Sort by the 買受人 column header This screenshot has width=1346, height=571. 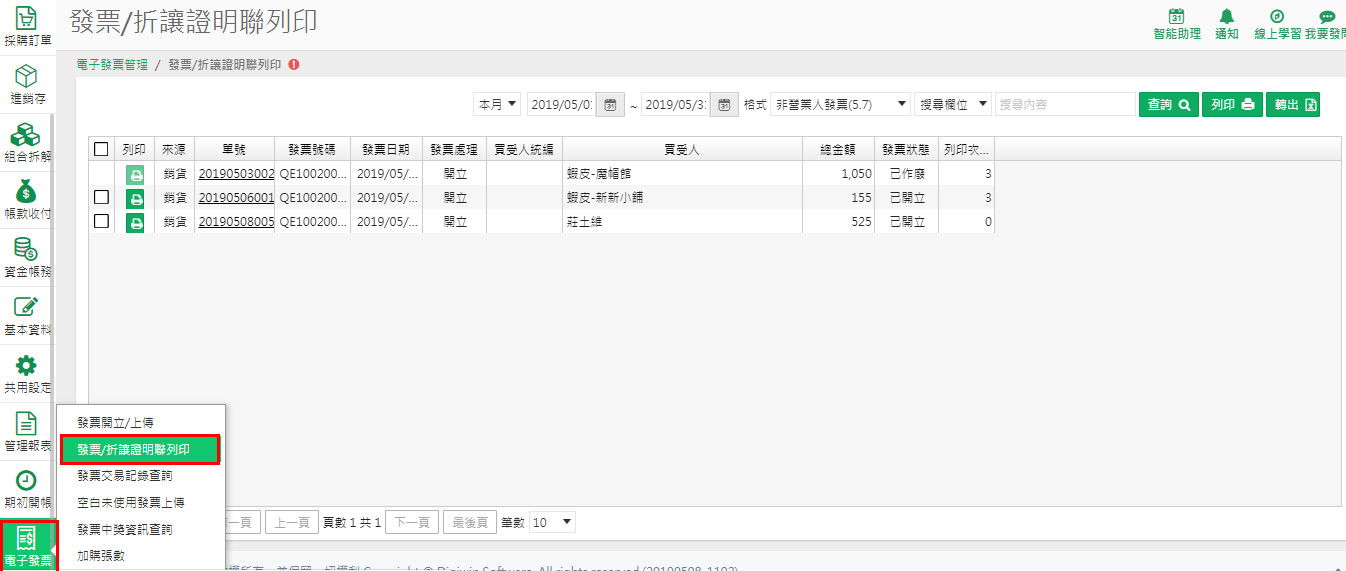(682, 149)
